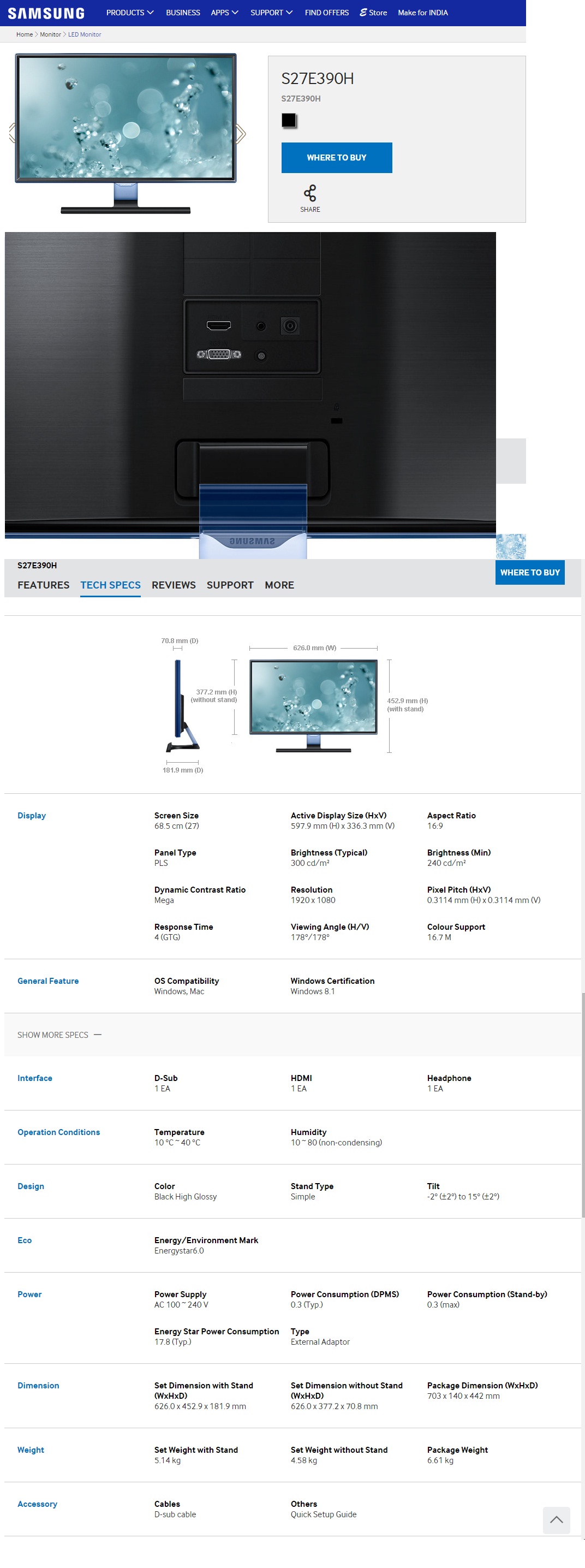
Task: Expand the Support dropdown in top navigation
Action: [x=271, y=13]
